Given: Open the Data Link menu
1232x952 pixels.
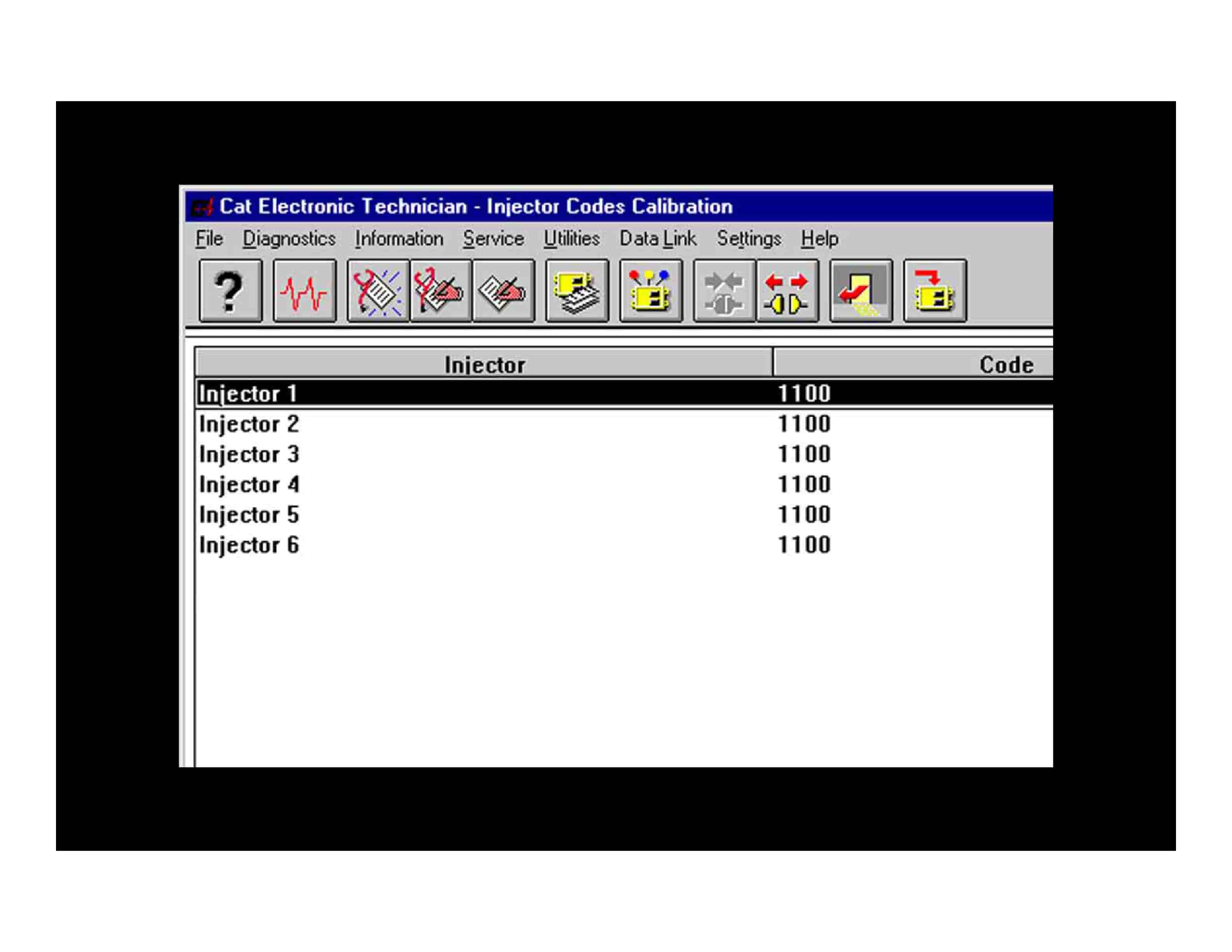Looking at the screenshot, I should click(658, 239).
